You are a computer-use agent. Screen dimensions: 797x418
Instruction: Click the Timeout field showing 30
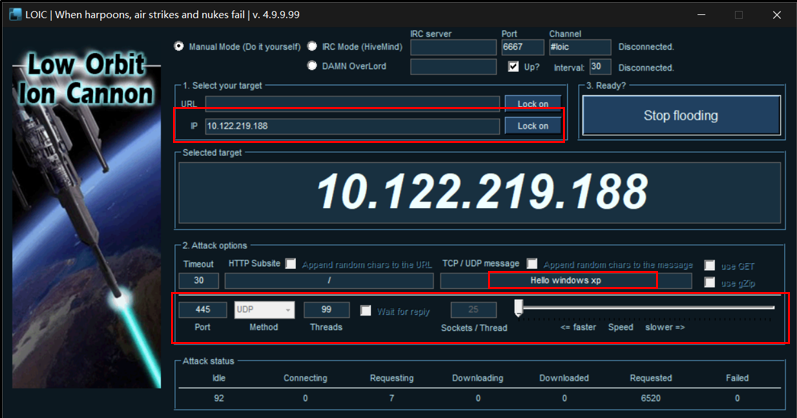tap(199, 281)
